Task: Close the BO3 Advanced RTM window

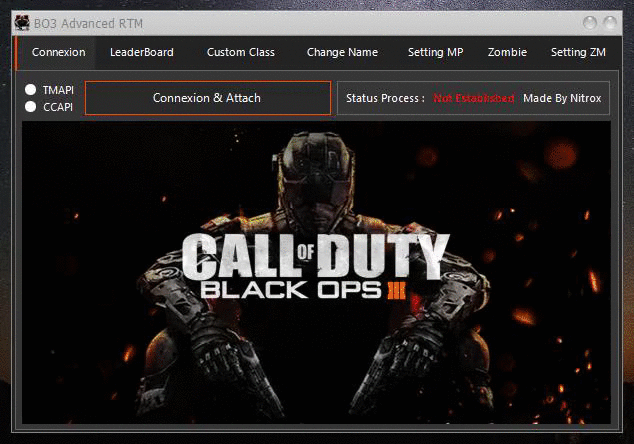Action: point(610,23)
